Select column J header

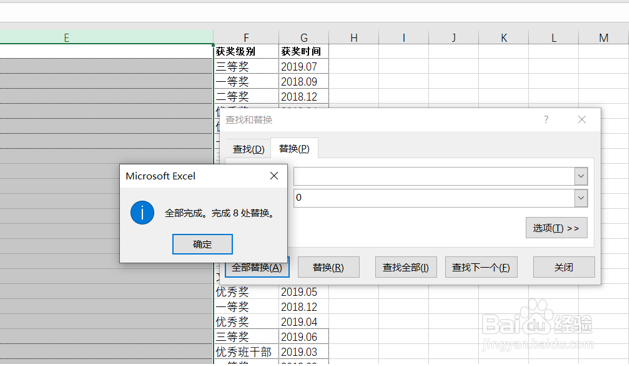click(x=453, y=37)
